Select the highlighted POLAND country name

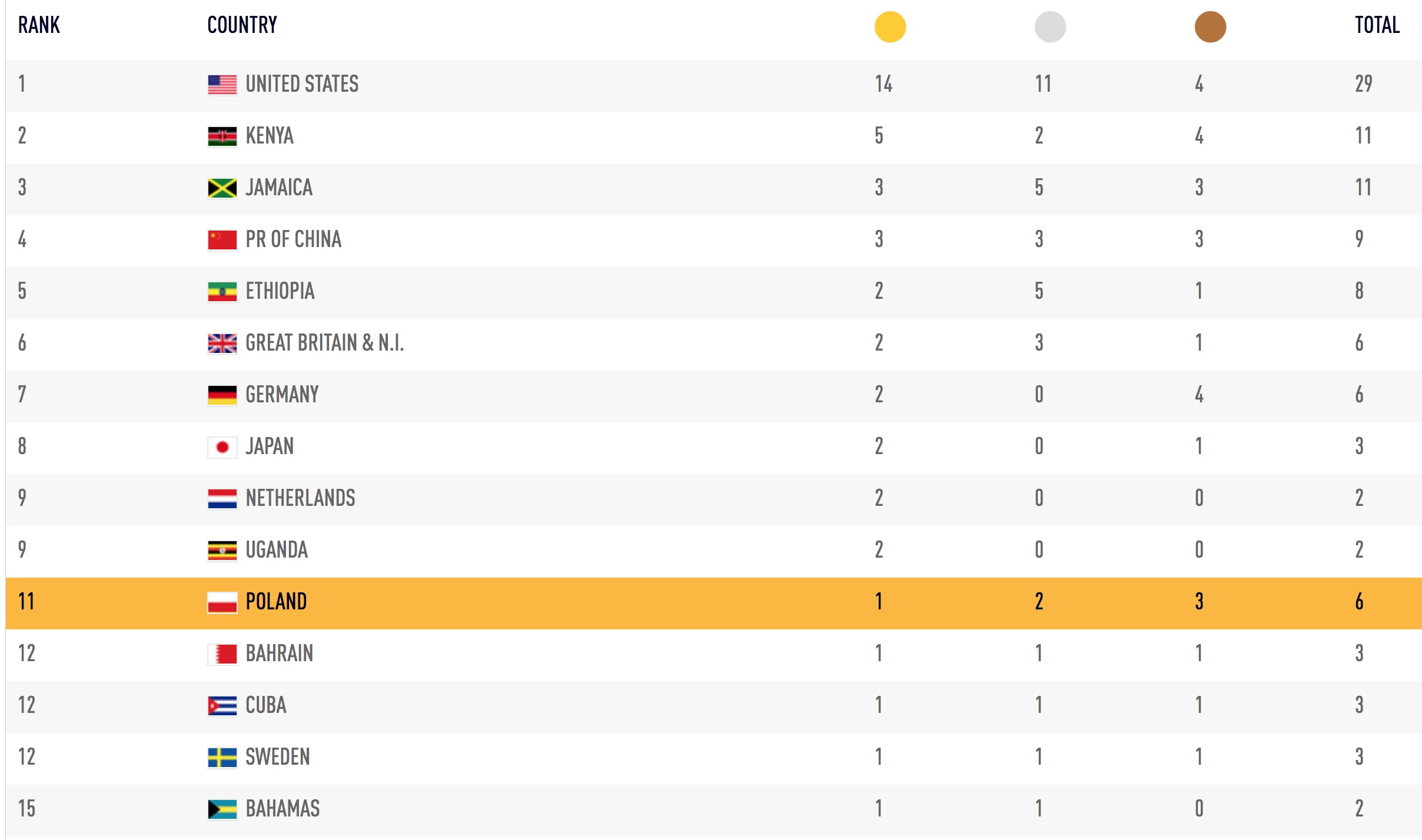coord(276,602)
